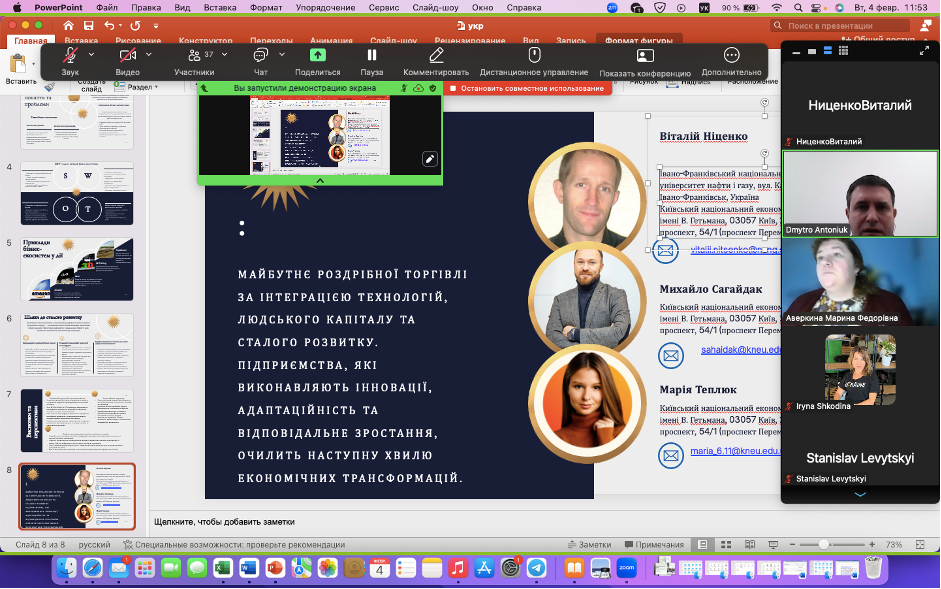Switch Zoom panel to single video strip view
This screenshot has width=941, height=589.
click(812, 52)
